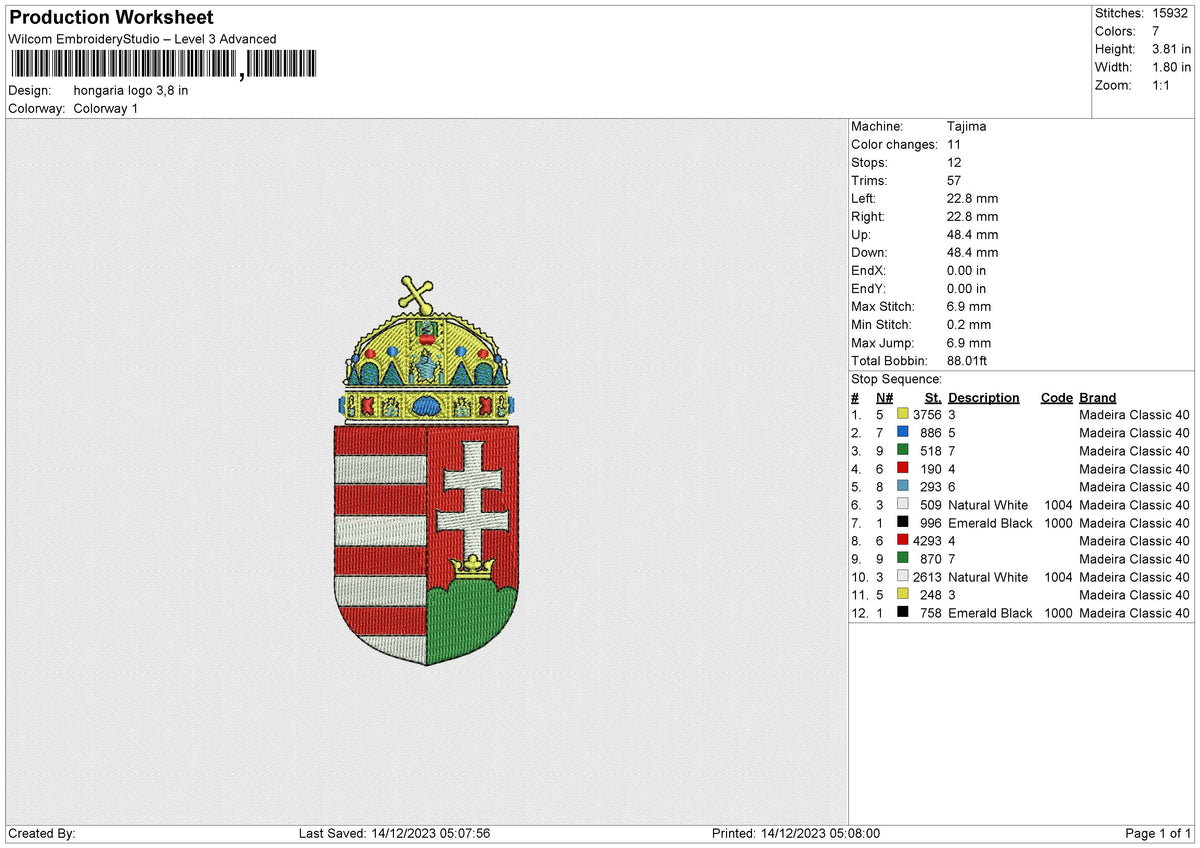
Task: Click the Total Bobbin value 88.01ft
Action: [967, 360]
